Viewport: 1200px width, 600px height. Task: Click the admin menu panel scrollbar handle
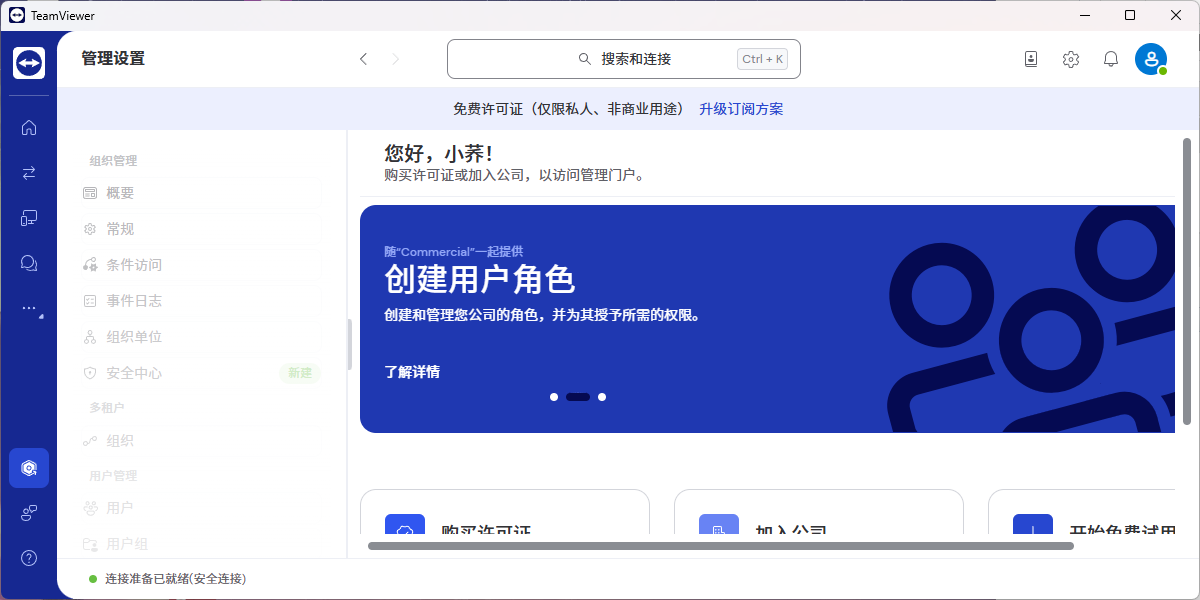(x=350, y=344)
